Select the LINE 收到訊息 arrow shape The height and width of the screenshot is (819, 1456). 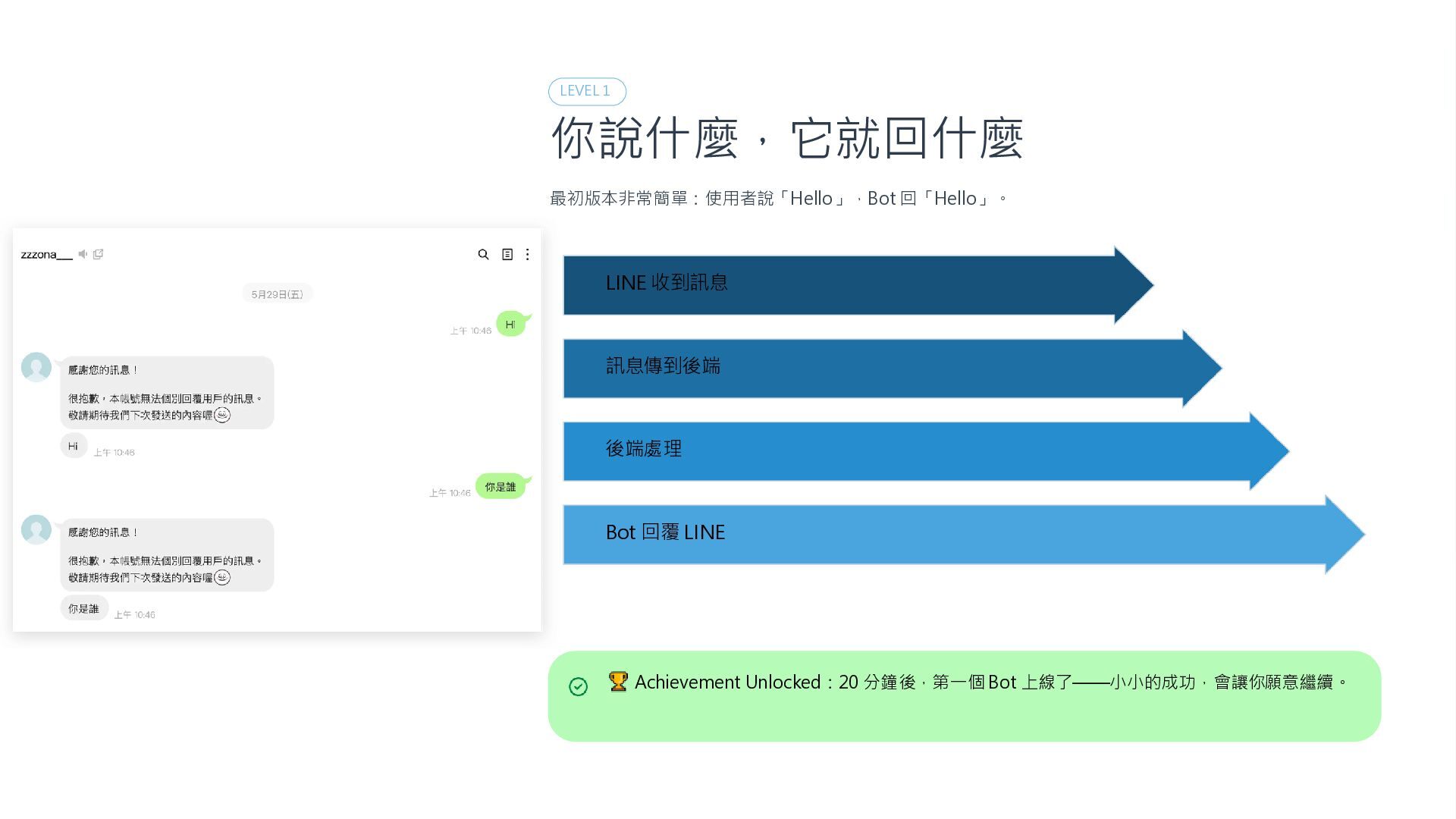pyautogui.click(x=858, y=285)
